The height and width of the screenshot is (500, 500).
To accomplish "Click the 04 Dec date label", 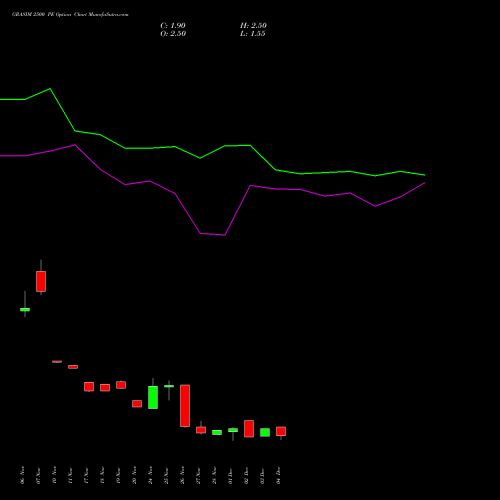I will [278, 475].
